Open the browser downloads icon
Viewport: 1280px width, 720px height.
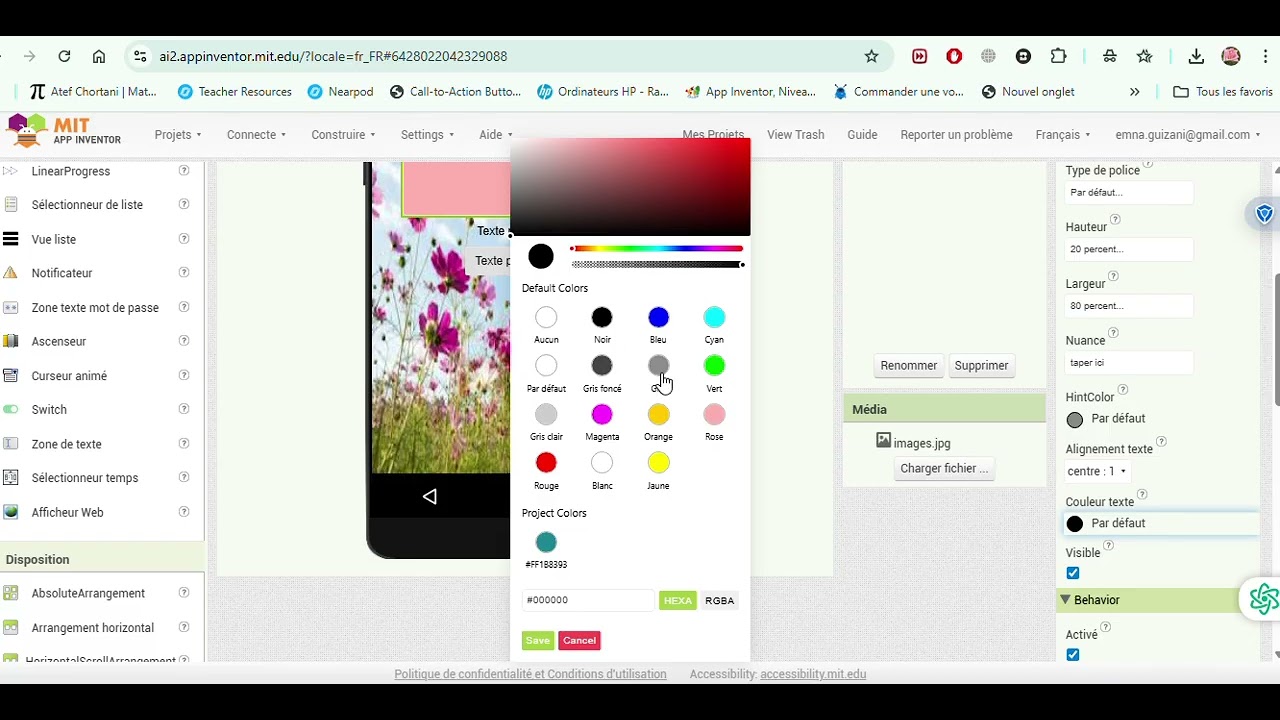tap(1196, 57)
